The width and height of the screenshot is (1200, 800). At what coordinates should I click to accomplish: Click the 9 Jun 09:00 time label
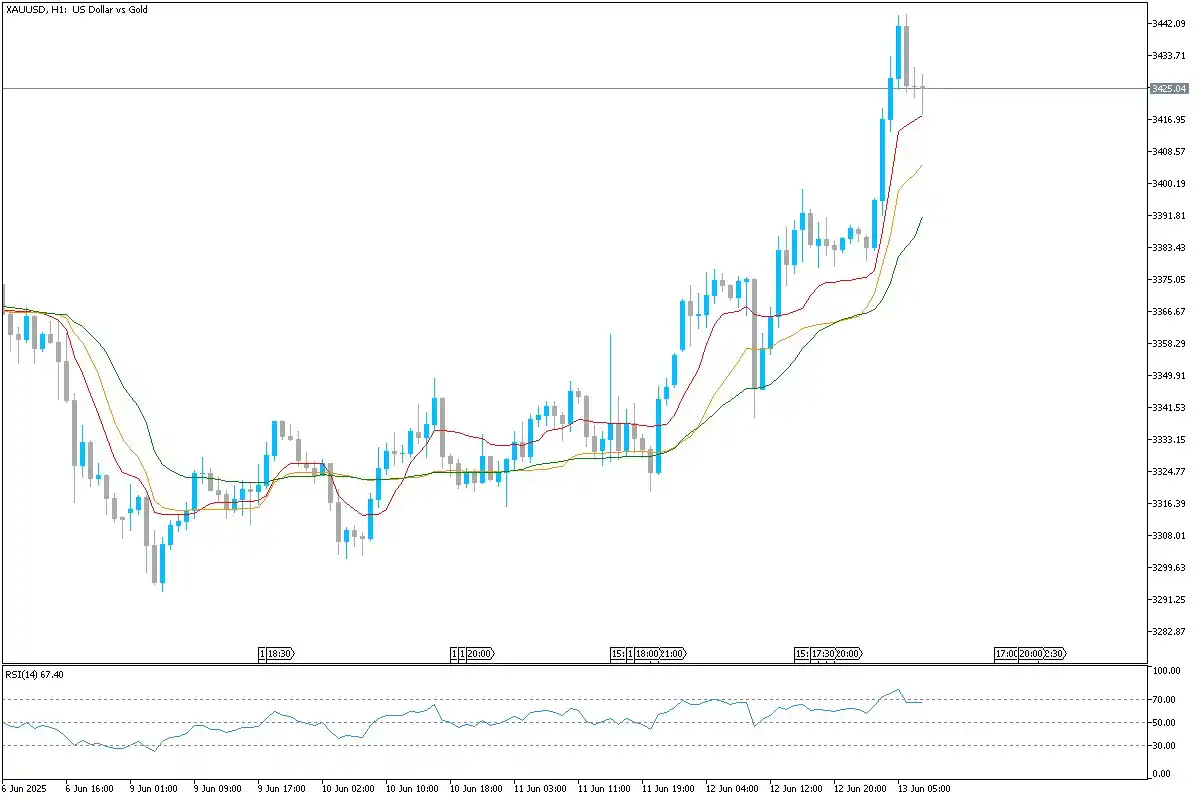pyautogui.click(x=217, y=788)
